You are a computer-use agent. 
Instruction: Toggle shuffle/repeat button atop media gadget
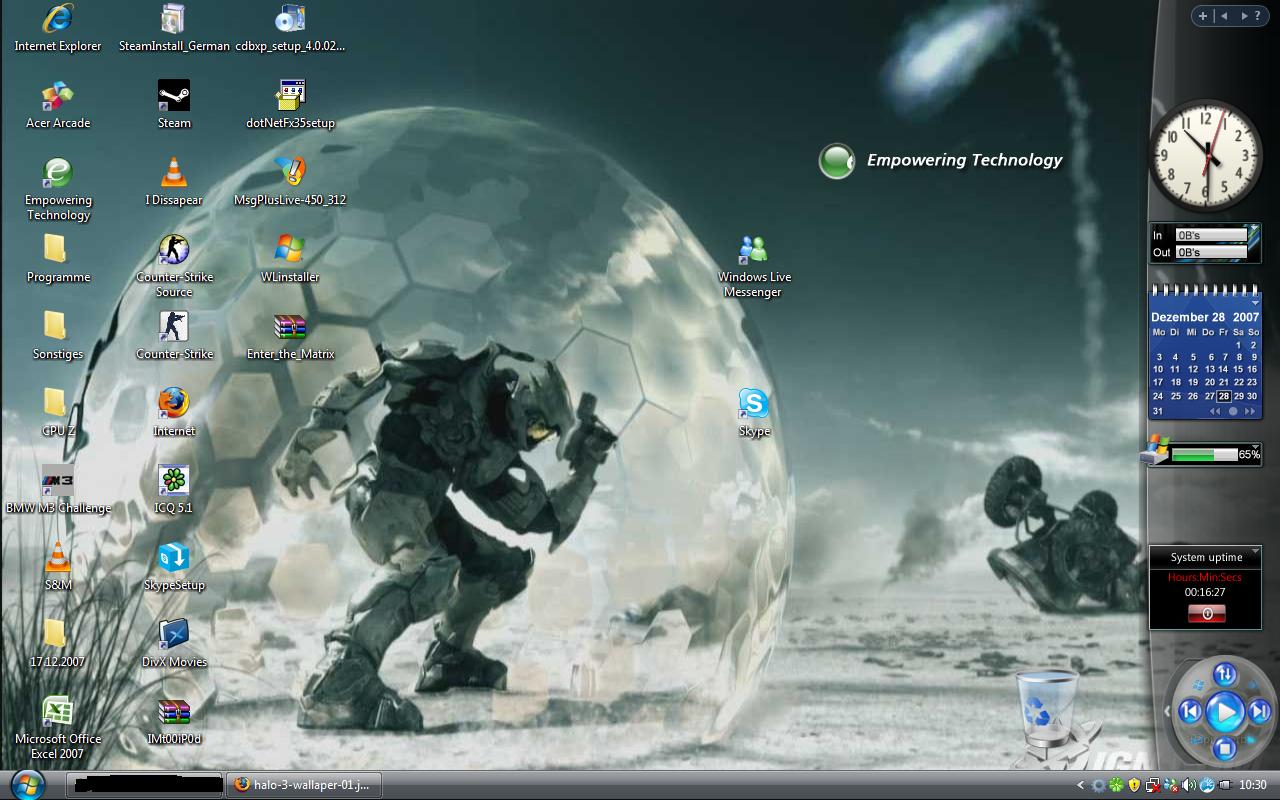(1225, 674)
